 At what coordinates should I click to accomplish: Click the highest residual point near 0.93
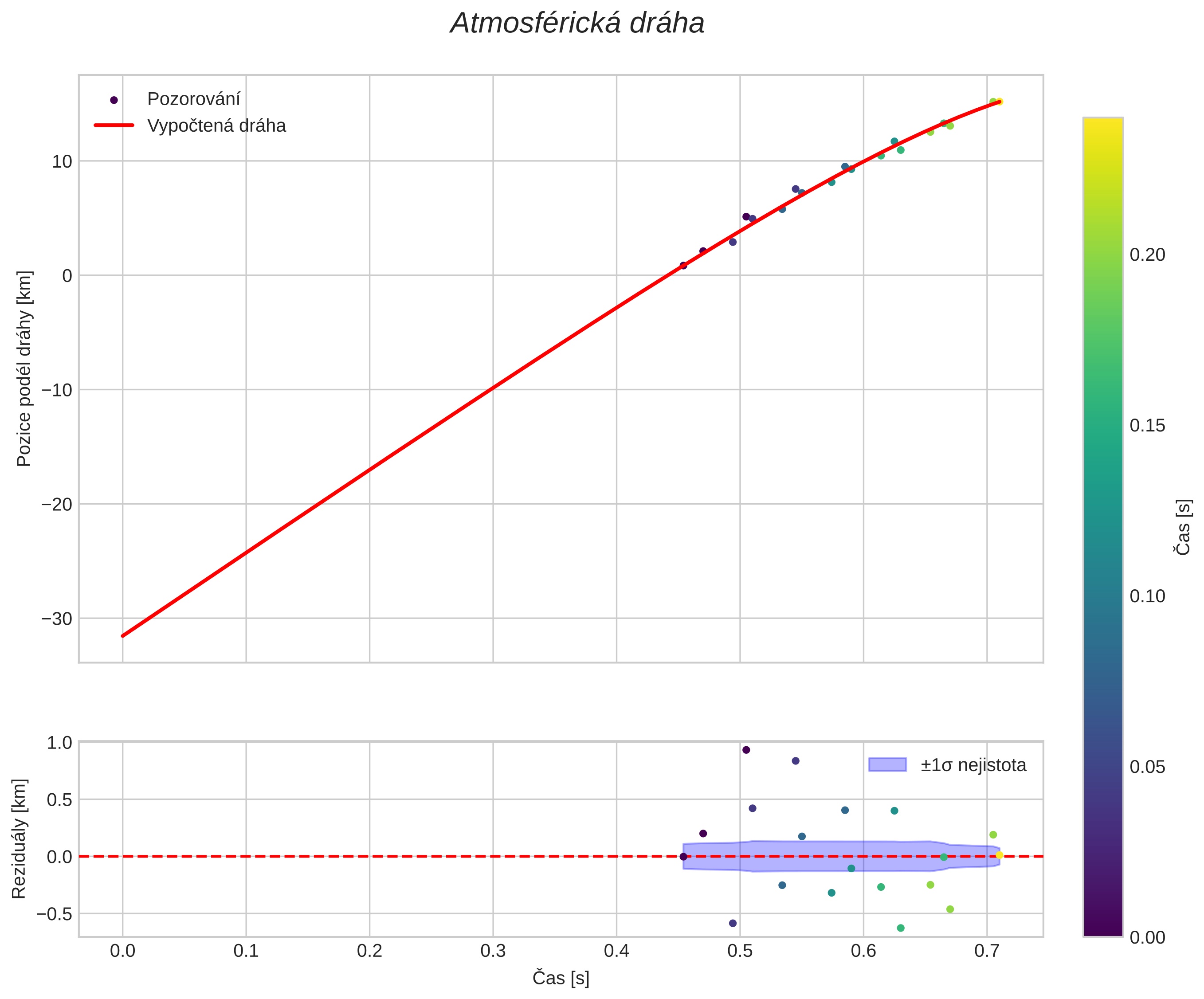746,750
